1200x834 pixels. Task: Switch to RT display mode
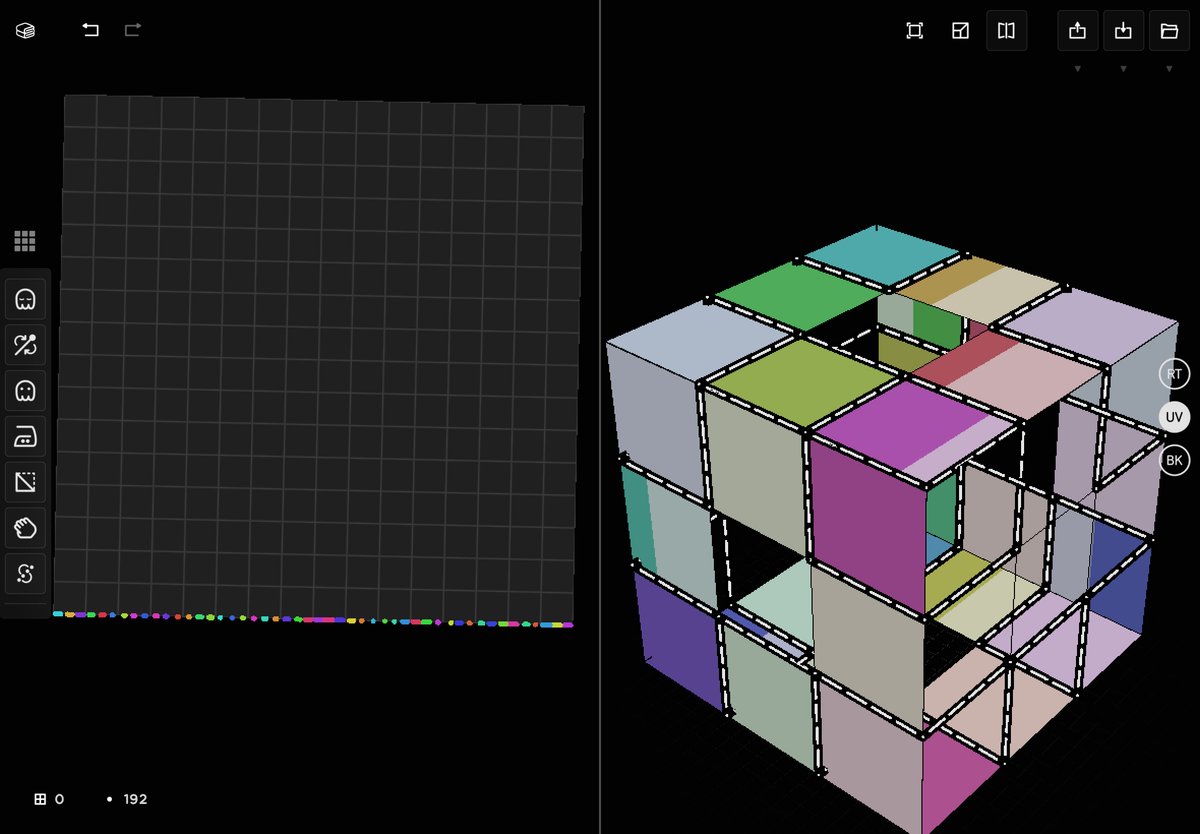pyautogui.click(x=1174, y=374)
